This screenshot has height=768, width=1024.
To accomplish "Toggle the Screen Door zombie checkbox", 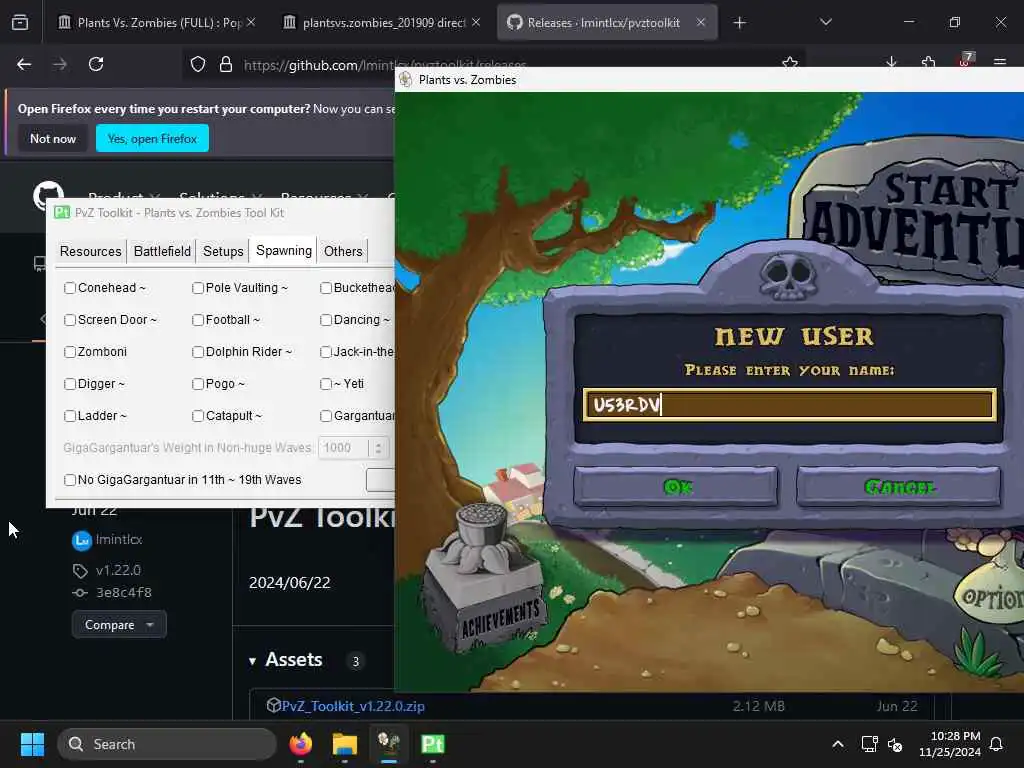I will pyautogui.click(x=70, y=320).
